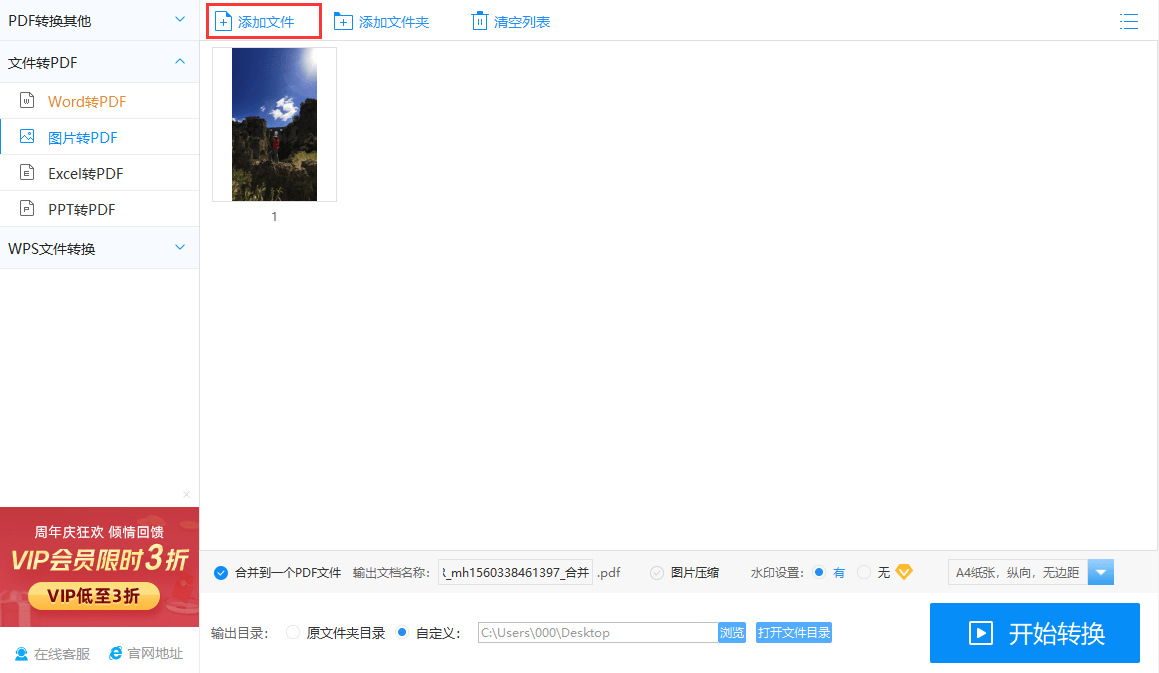1159x673 pixels.
Task: Choose custom output directory radio
Action: point(402,632)
